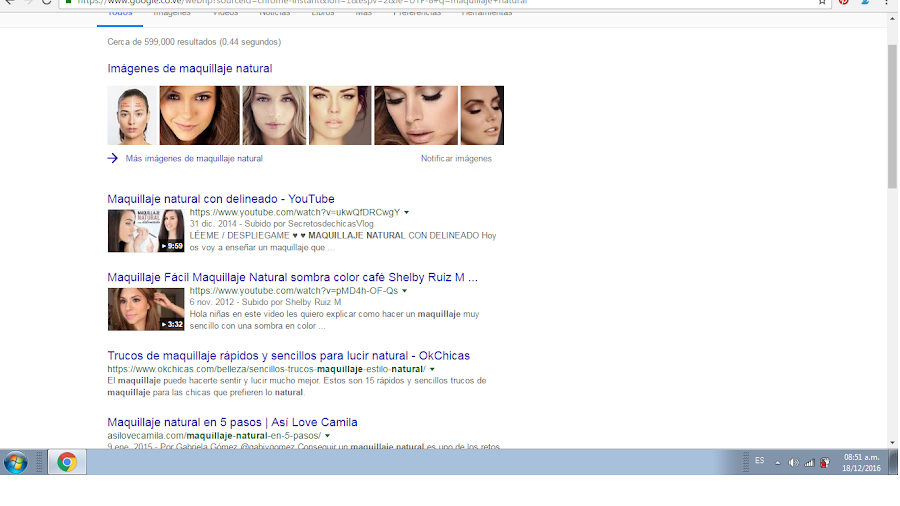Click the '6 nov. 2012 - Subido por Shelby Ruiz M' text
Viewport: 900px width, 506px height.
pyautogui.click(x=265, y=302)
